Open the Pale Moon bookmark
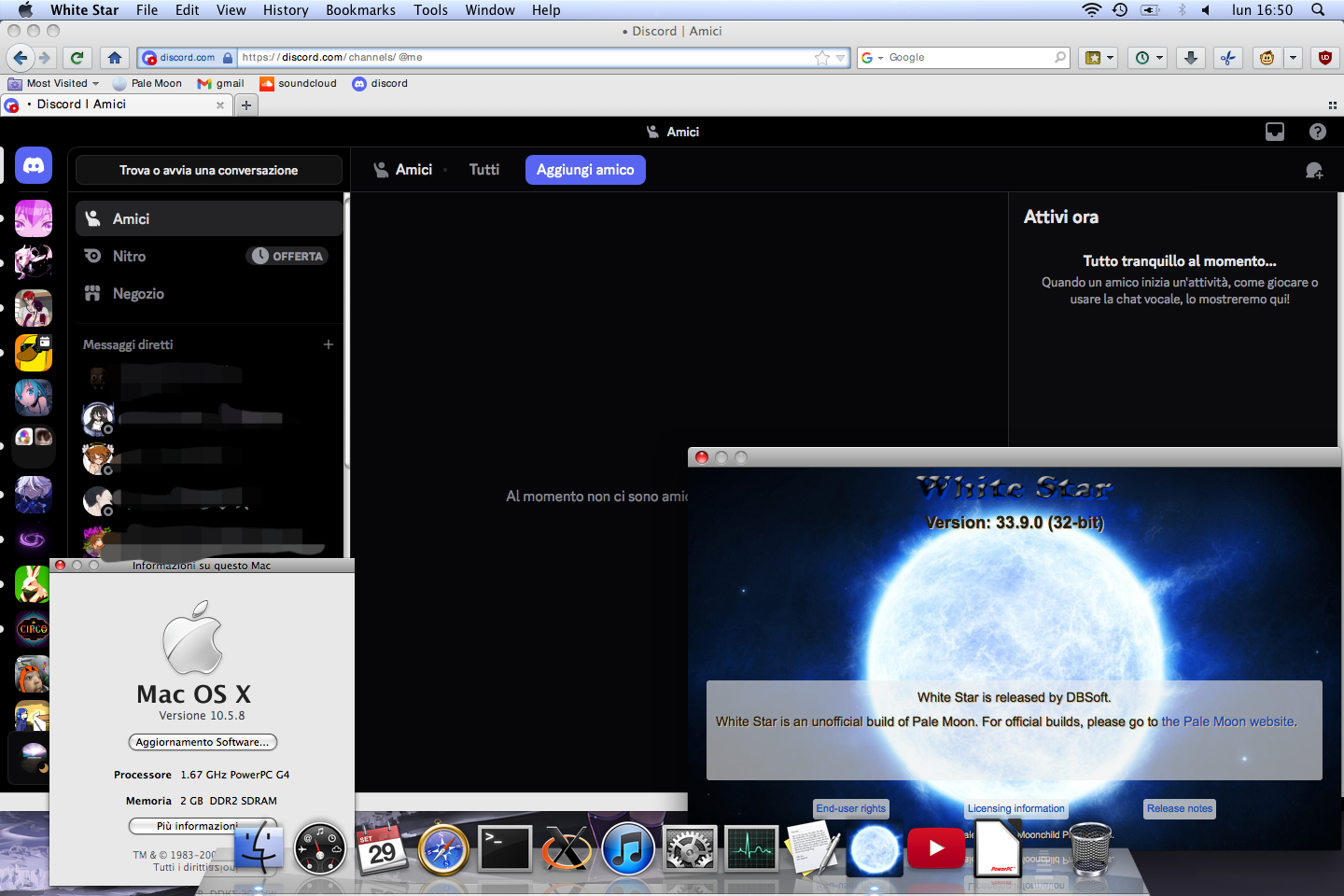 click(147, 84)
